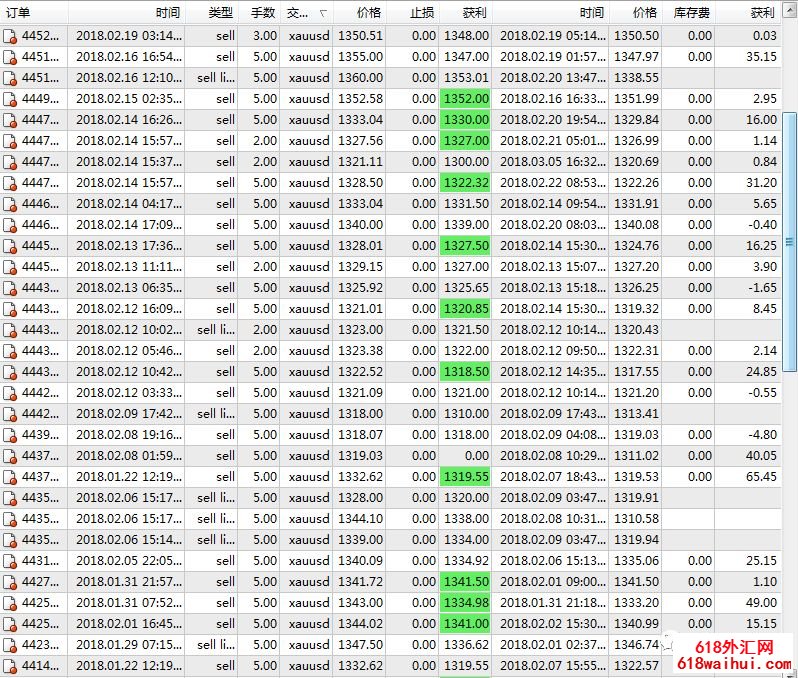Click the icon of sell limit at 1347.50
This screenshot has width=798, height=678.
tap(10, 645)
